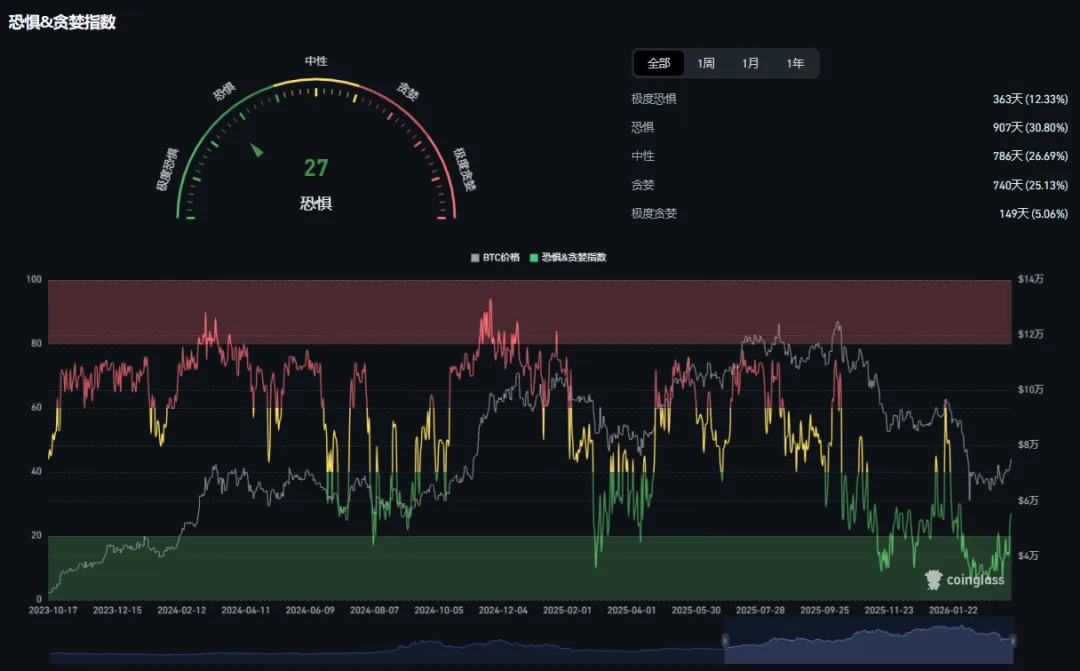
Task: Click the 极度恐惧 statistics row
Action: 849,99
